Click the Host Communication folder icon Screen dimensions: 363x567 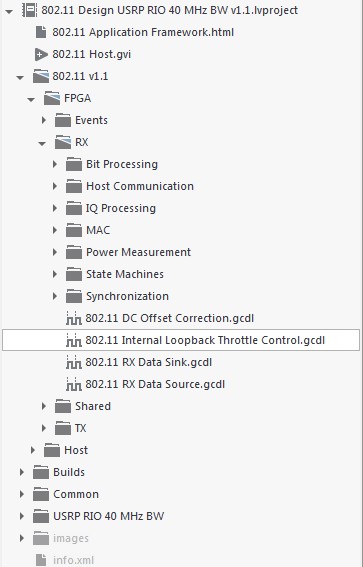[x=74, y=187]
